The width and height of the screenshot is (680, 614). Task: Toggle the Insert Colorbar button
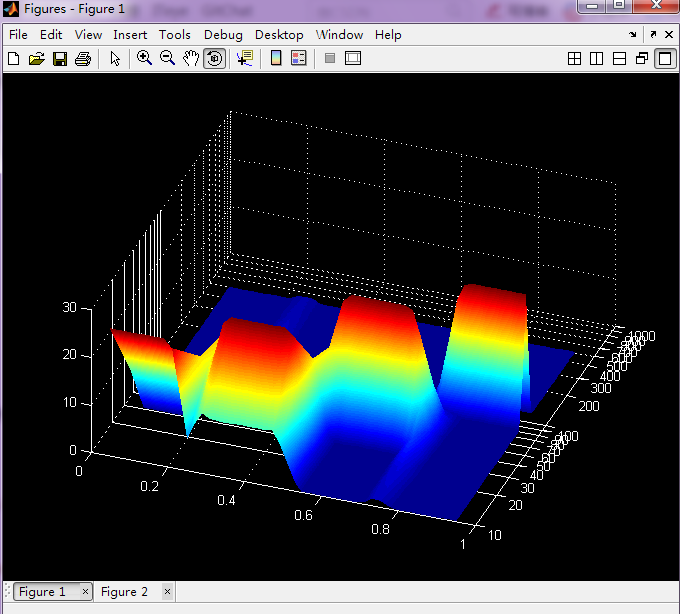[276, 59]
